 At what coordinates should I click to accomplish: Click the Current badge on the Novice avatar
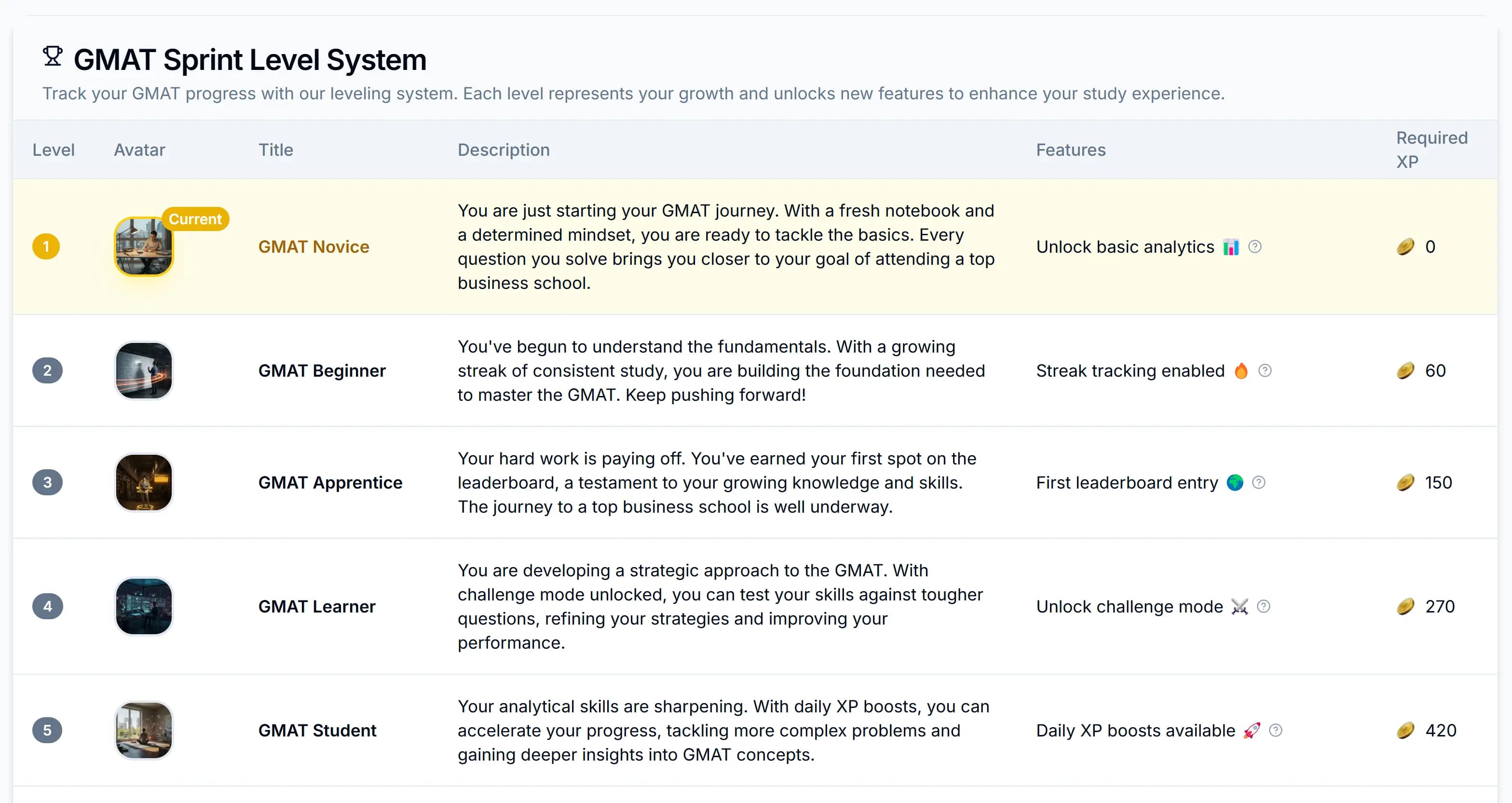[195, 219]
